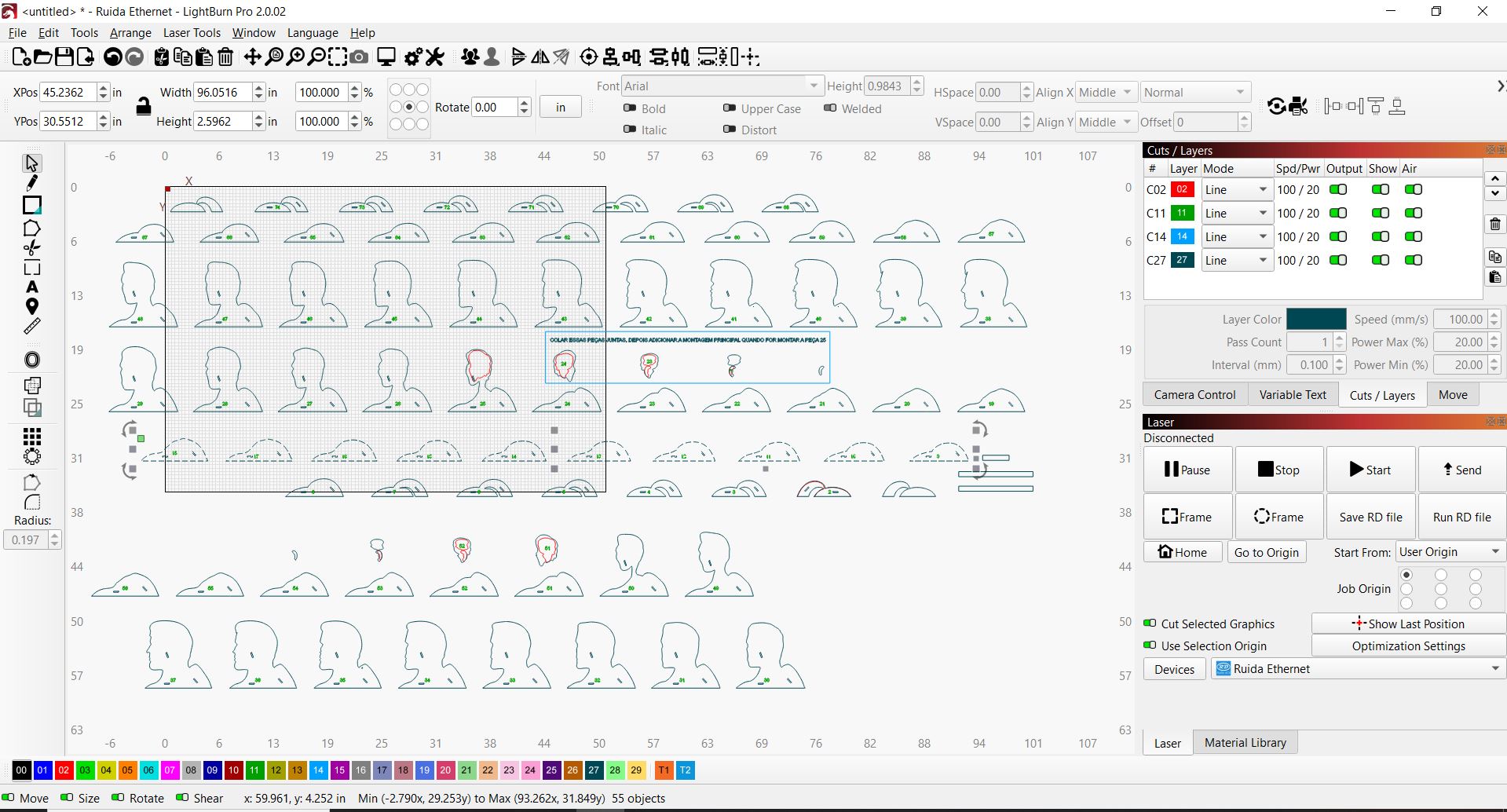Click the Width input field
The height and width of the screenshot is (812, 1507).
click(x=222, y=93)
